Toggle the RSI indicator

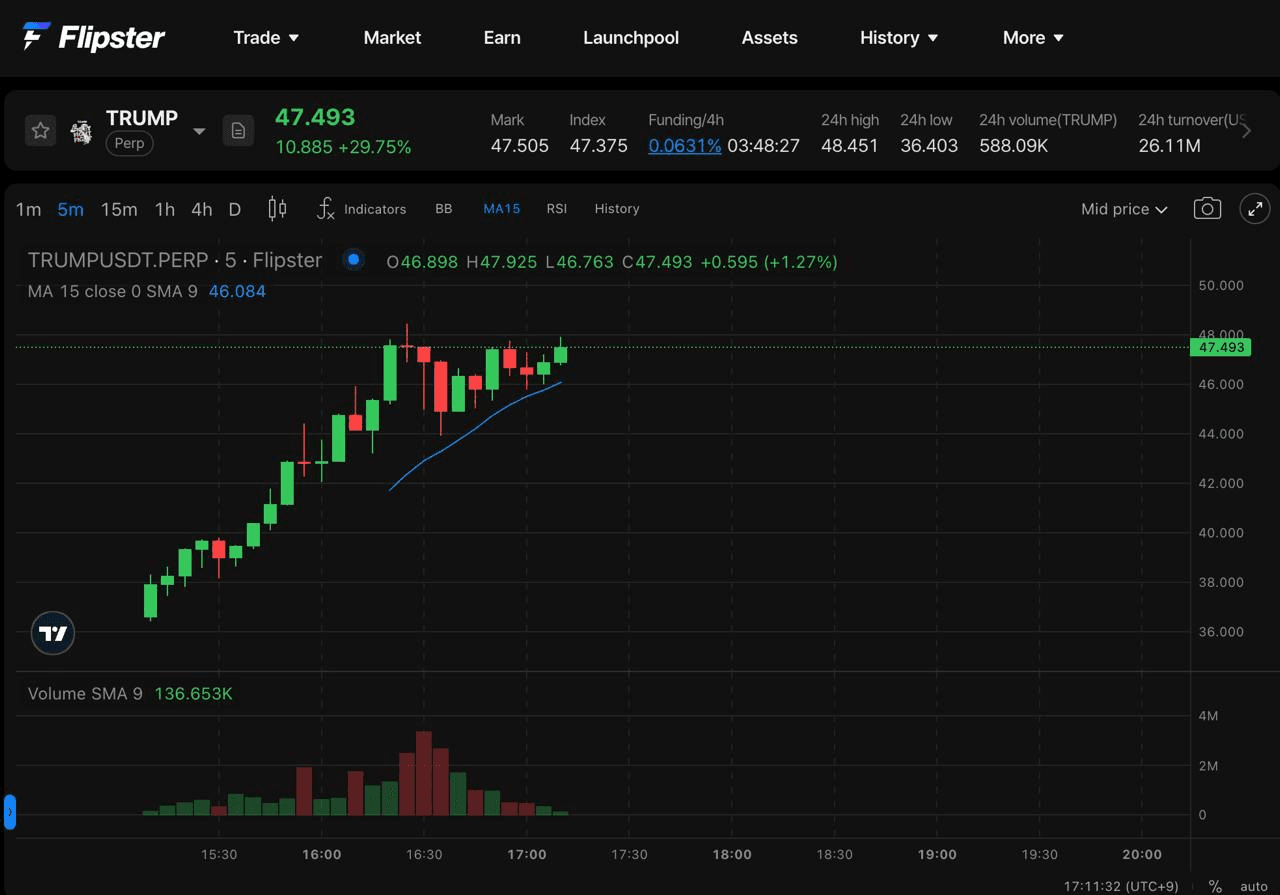pyautogui.click(x=557, y=209)
